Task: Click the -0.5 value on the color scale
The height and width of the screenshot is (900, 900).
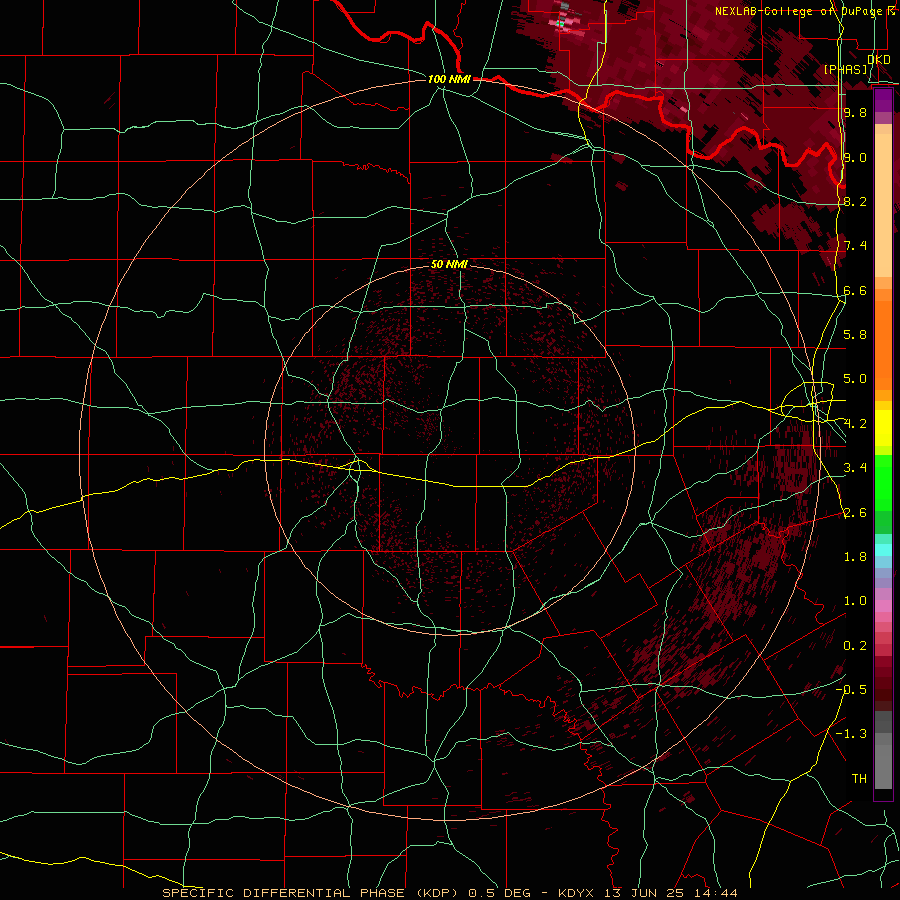Action: pyautogui.click(x=851, y=690)
